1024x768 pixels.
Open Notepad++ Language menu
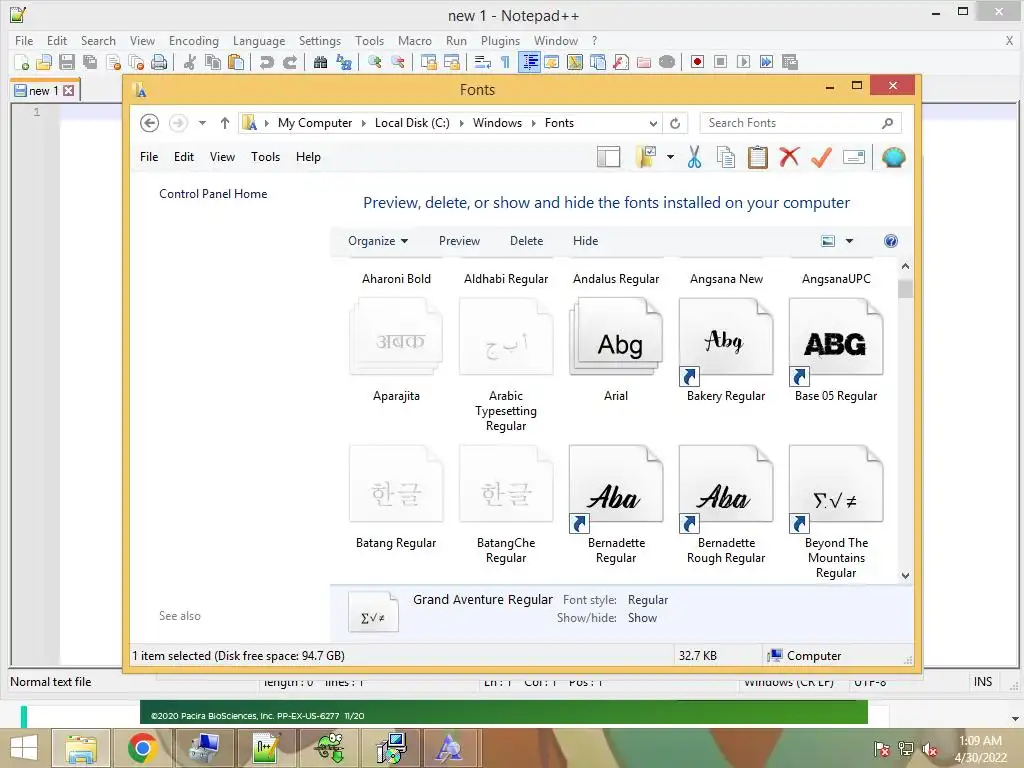pyautogui.click(x=259, y=40)
